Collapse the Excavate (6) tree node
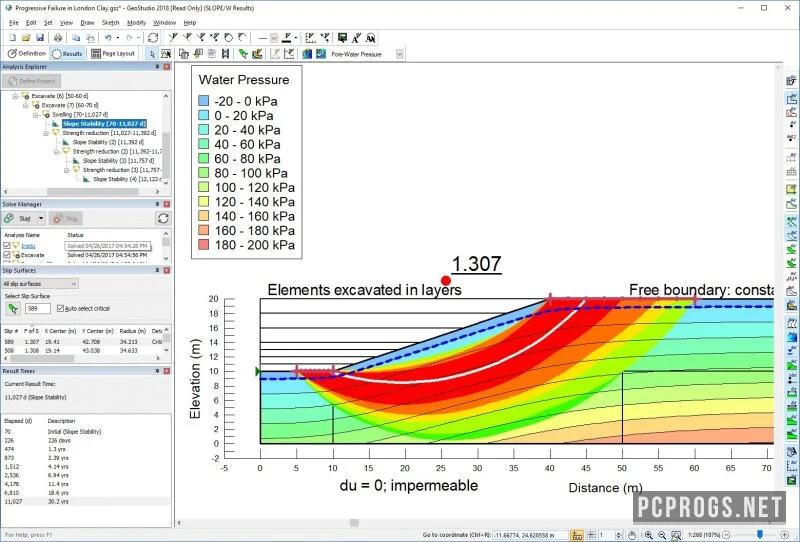Image resolution: width=800 pixels, height=542 pixels. [15, 96]
